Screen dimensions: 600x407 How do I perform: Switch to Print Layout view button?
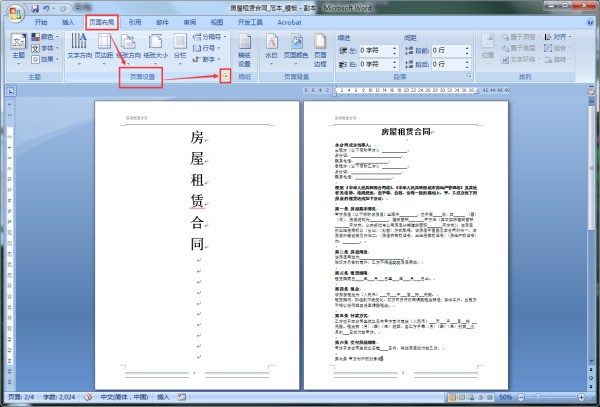[x=452, y=397]
